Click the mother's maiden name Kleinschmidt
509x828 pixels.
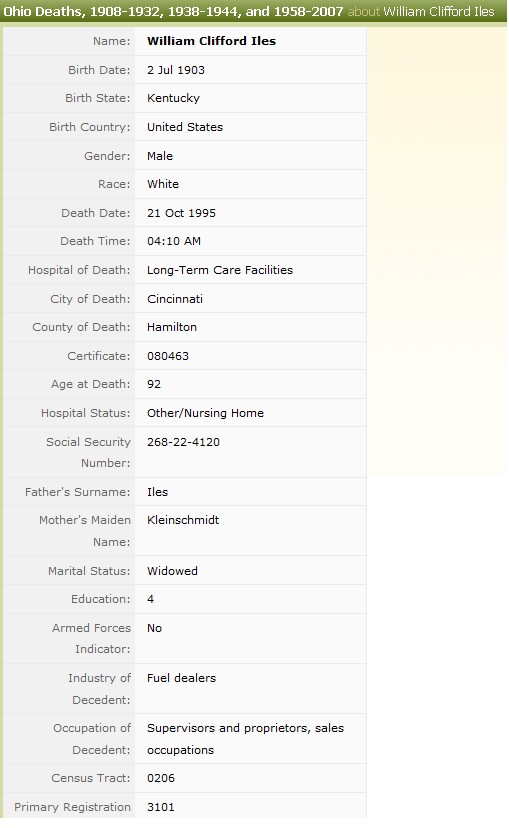[183, 520]
